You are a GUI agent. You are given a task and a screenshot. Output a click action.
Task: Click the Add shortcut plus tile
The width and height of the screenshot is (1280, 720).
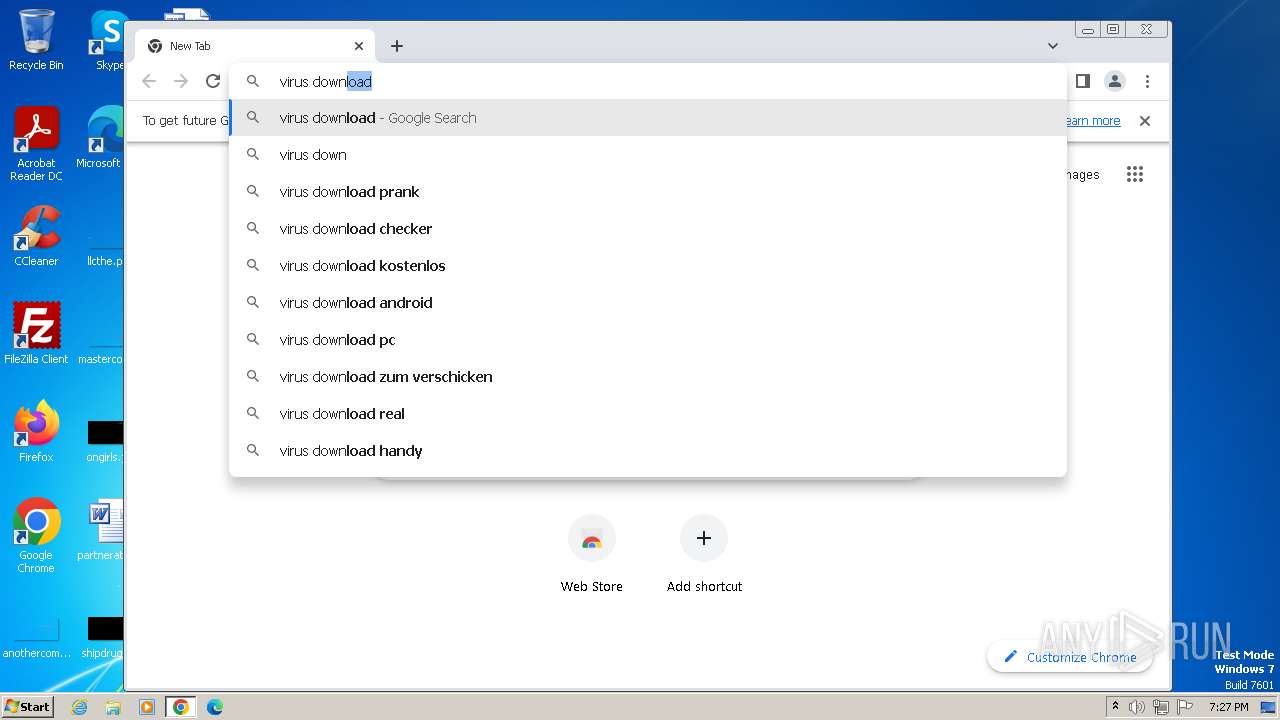coord(704,555)
